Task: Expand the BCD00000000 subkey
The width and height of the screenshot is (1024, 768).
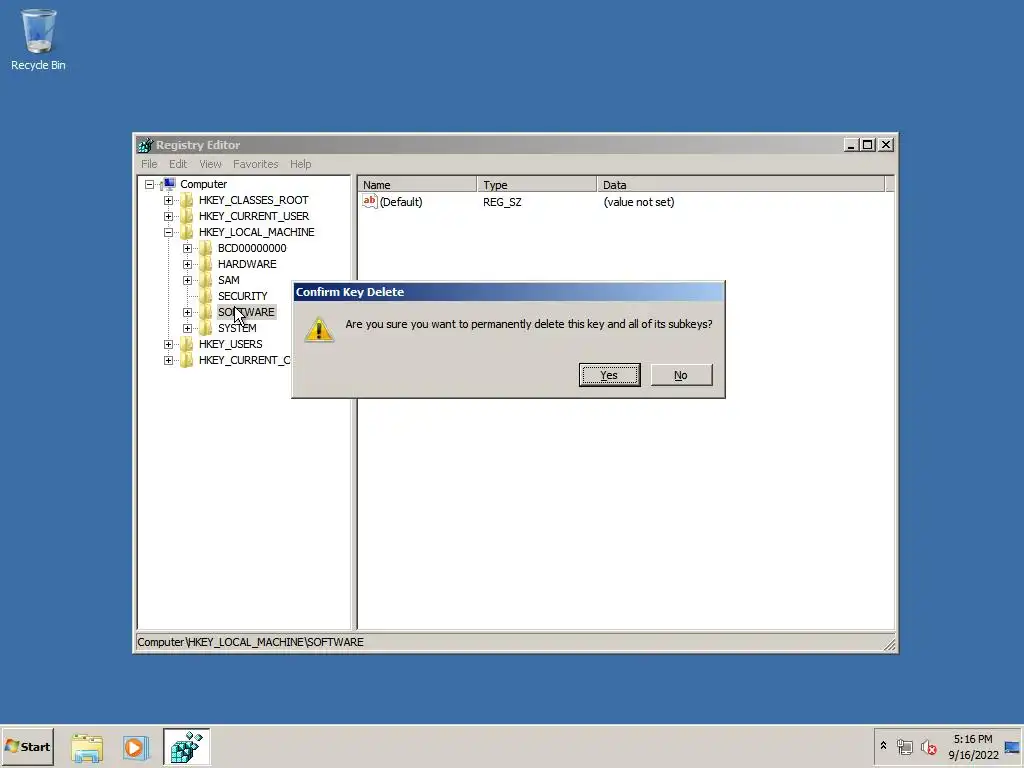Action: (x=187, y=248)
